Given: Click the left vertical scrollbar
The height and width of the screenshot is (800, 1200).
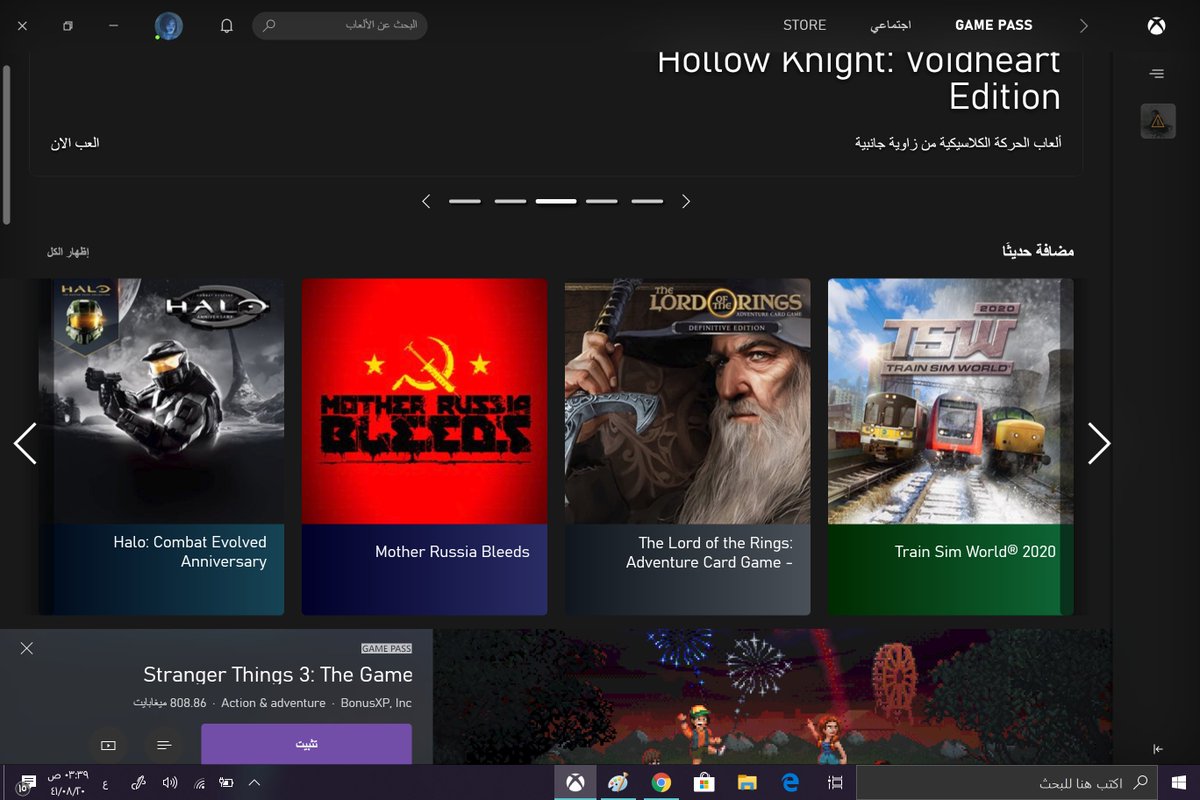Looking at the screenshot, I should coord(7,145).
